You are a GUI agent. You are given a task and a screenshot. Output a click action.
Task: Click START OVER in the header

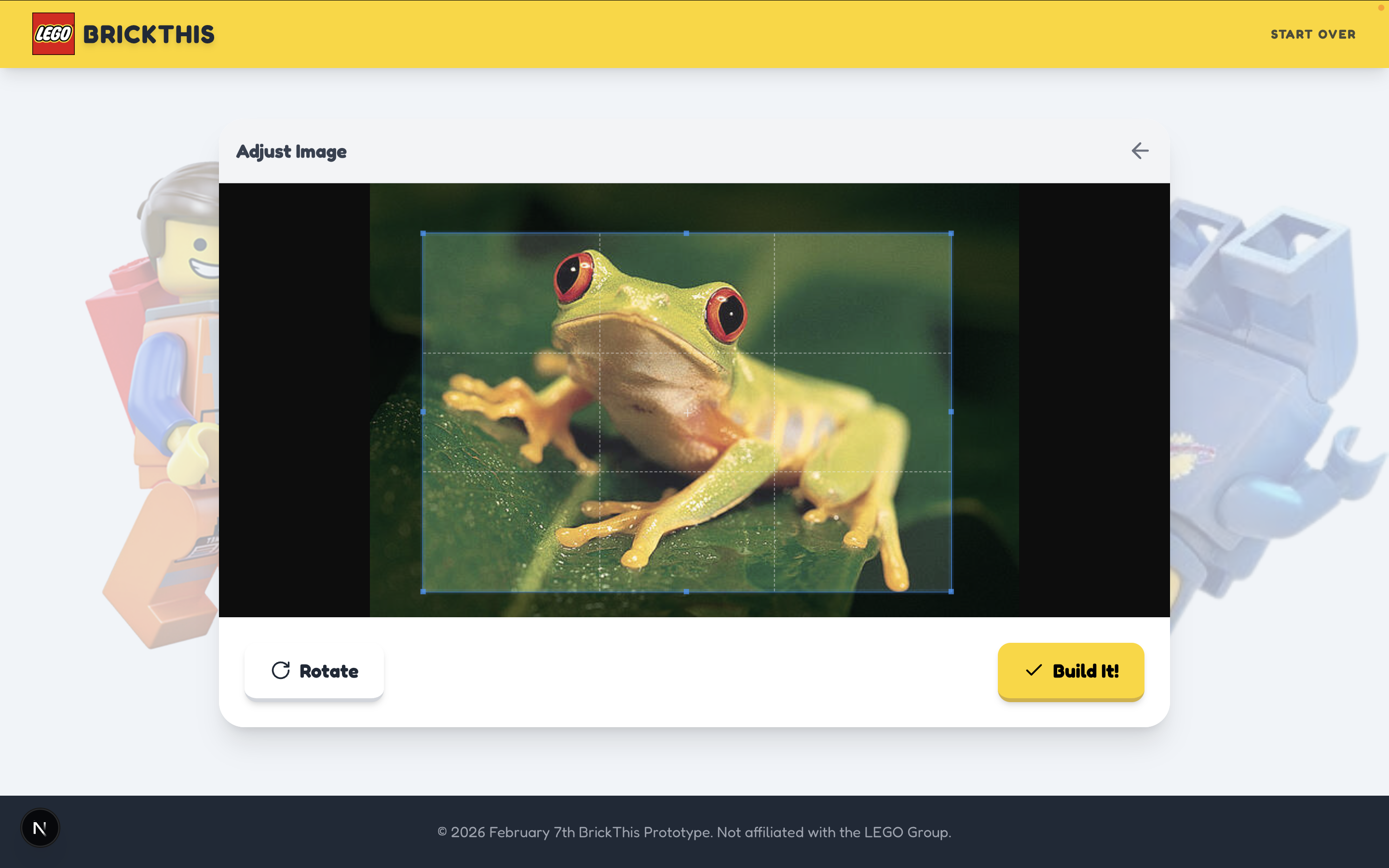(x=1313, y=34)
